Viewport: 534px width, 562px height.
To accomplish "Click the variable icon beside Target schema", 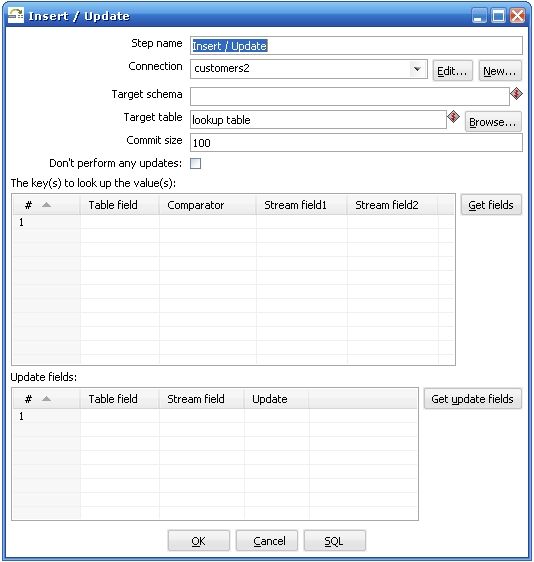I will 516,94.
